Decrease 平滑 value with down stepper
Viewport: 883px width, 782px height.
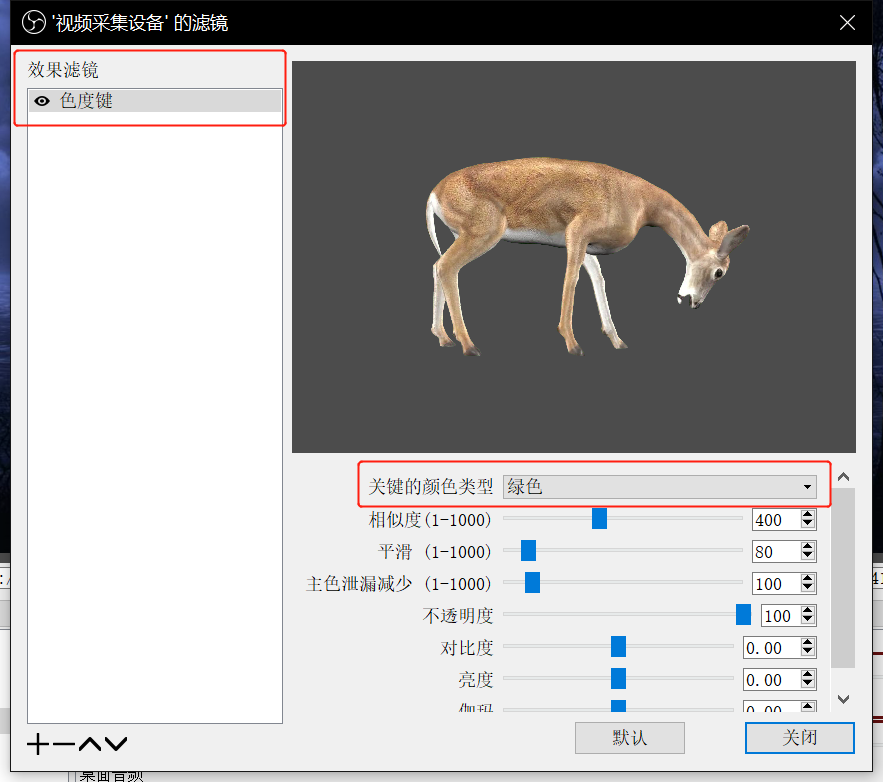click(808, 556)
